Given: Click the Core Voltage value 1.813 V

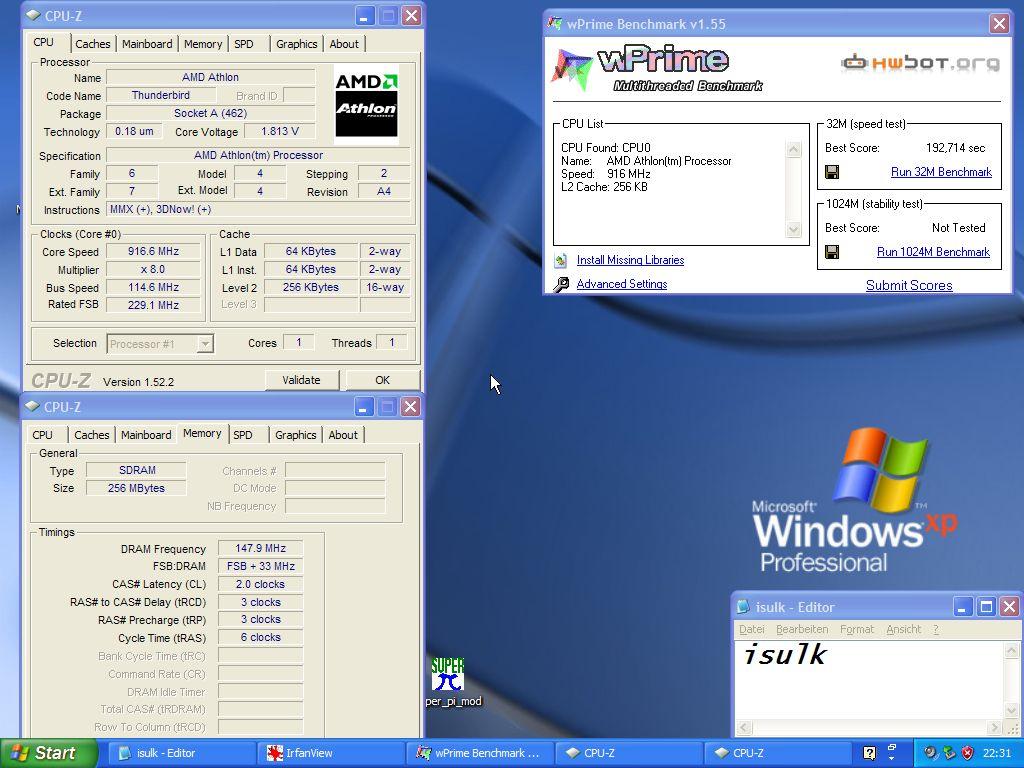Looking at the screenshot, I should [280, 131].
